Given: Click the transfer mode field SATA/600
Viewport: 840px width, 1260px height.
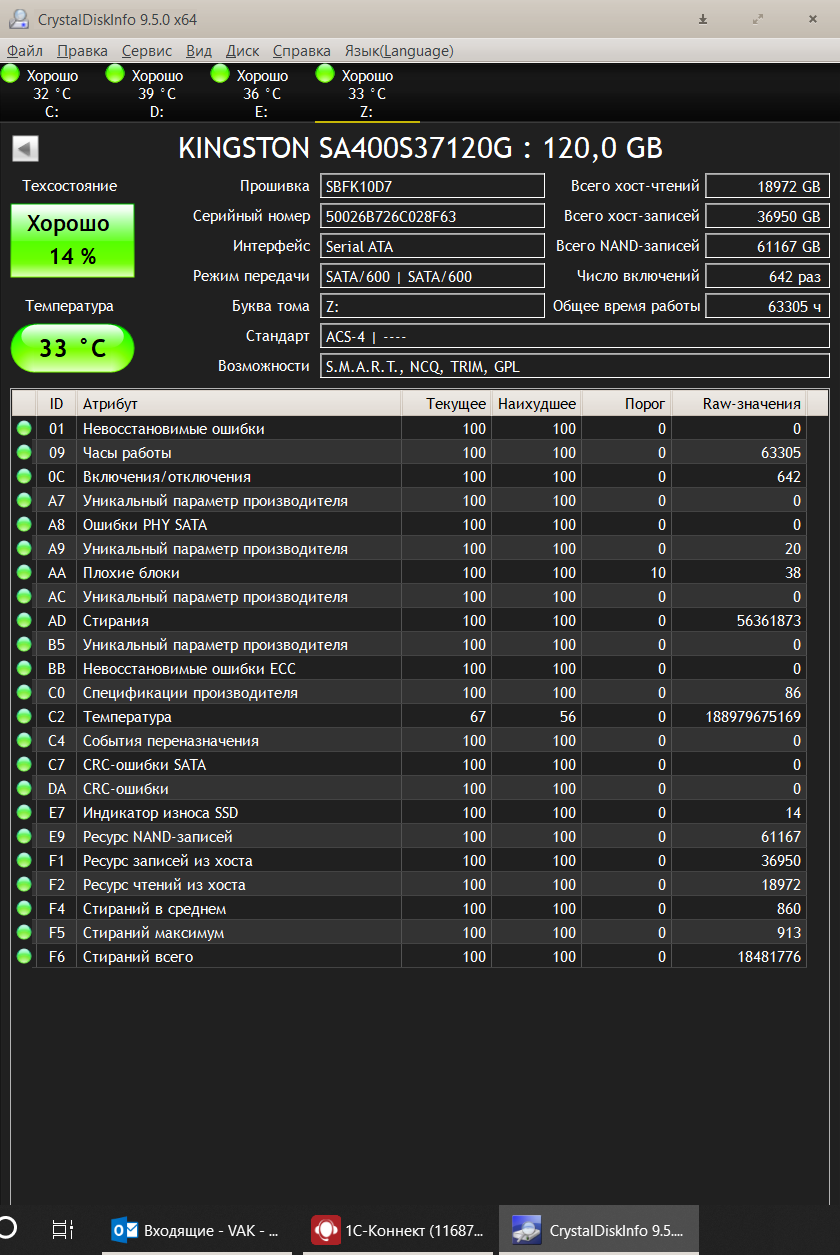Looking at the screenshot, I should (432, 276).
